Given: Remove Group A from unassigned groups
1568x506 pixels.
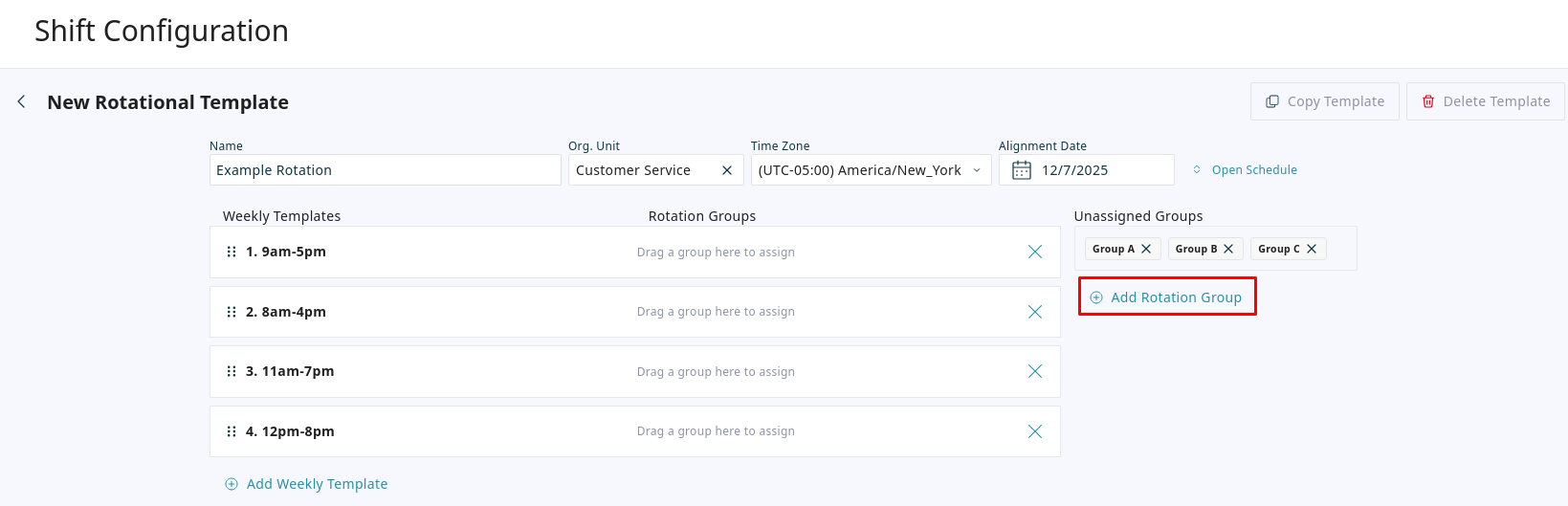Looking at the screenshot, I should 1146,249.
